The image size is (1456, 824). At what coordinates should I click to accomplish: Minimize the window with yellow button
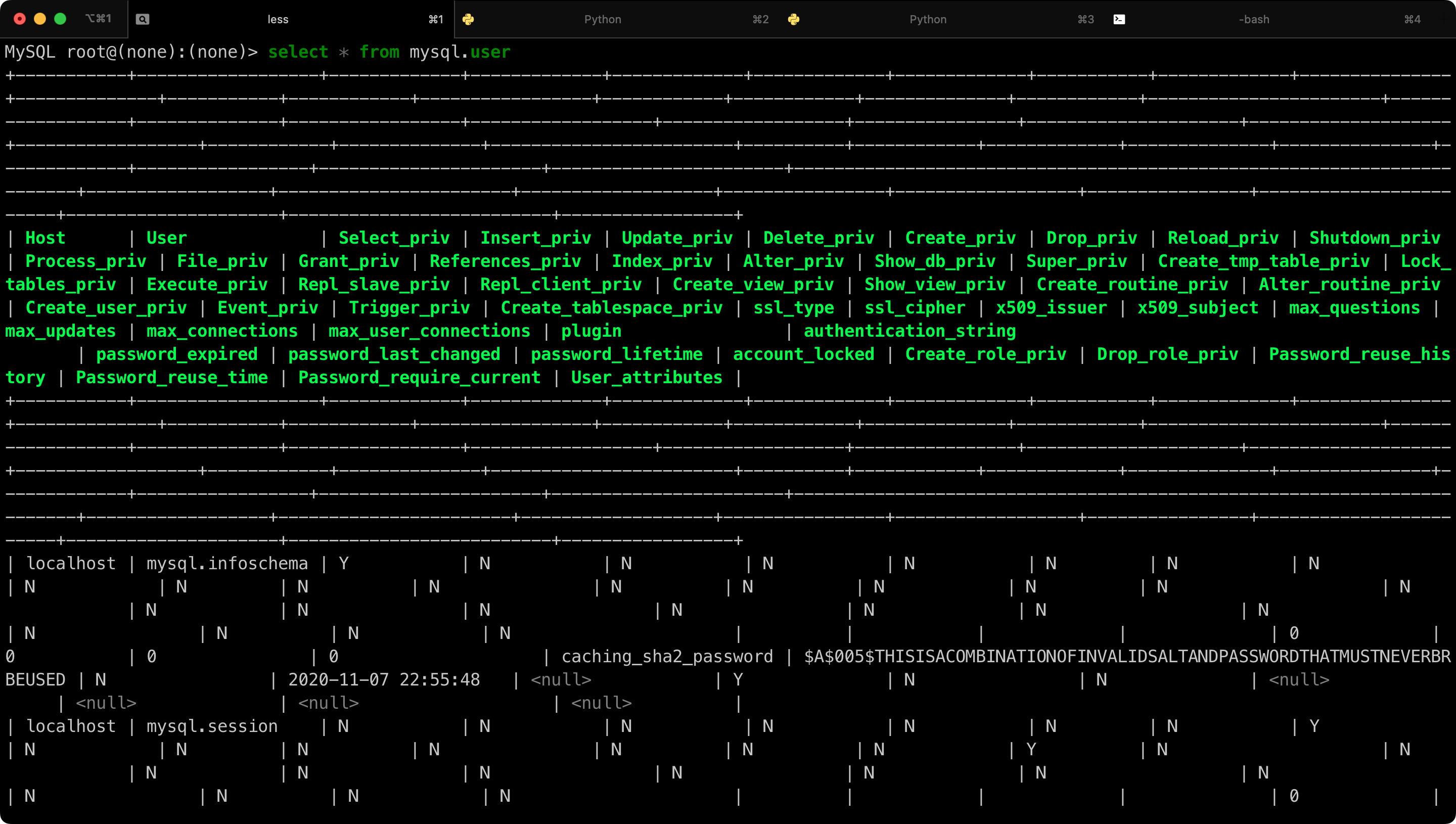click(x=40, y=19)
